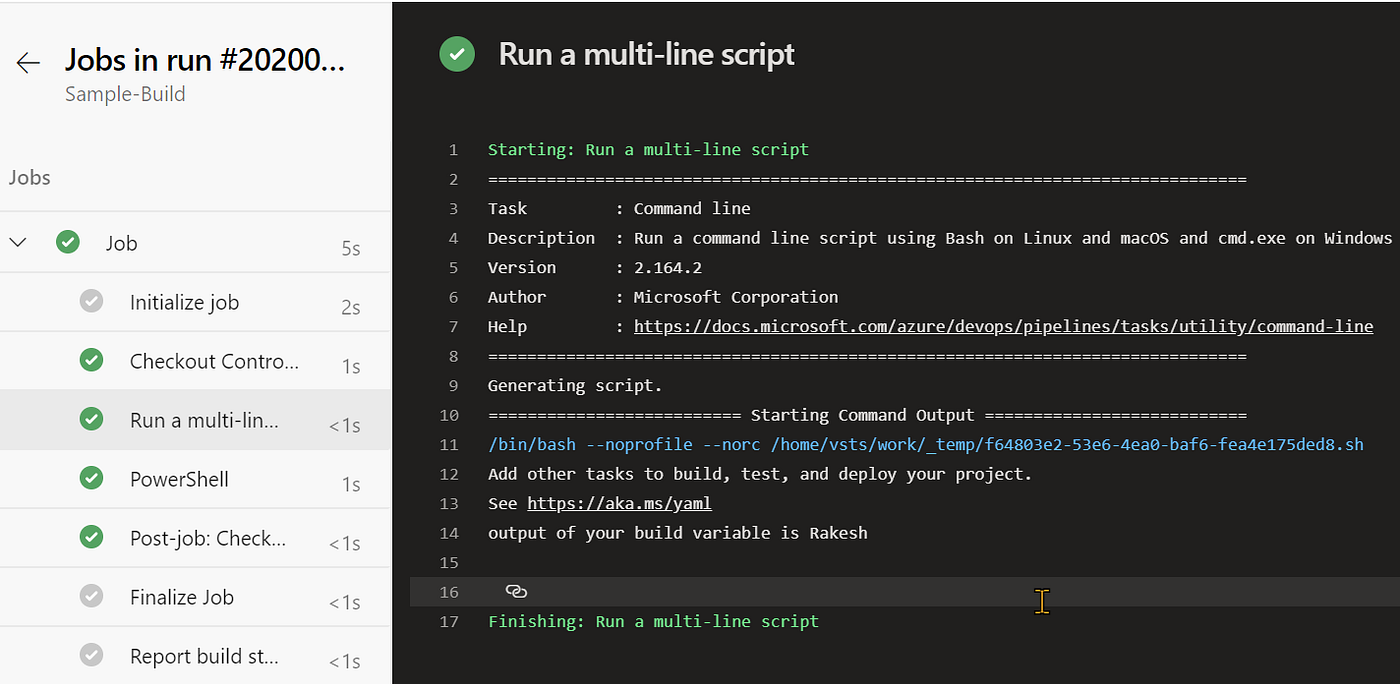Select the Job row in jobs list
Screen dimensions: 1400x684
[195, 243]
